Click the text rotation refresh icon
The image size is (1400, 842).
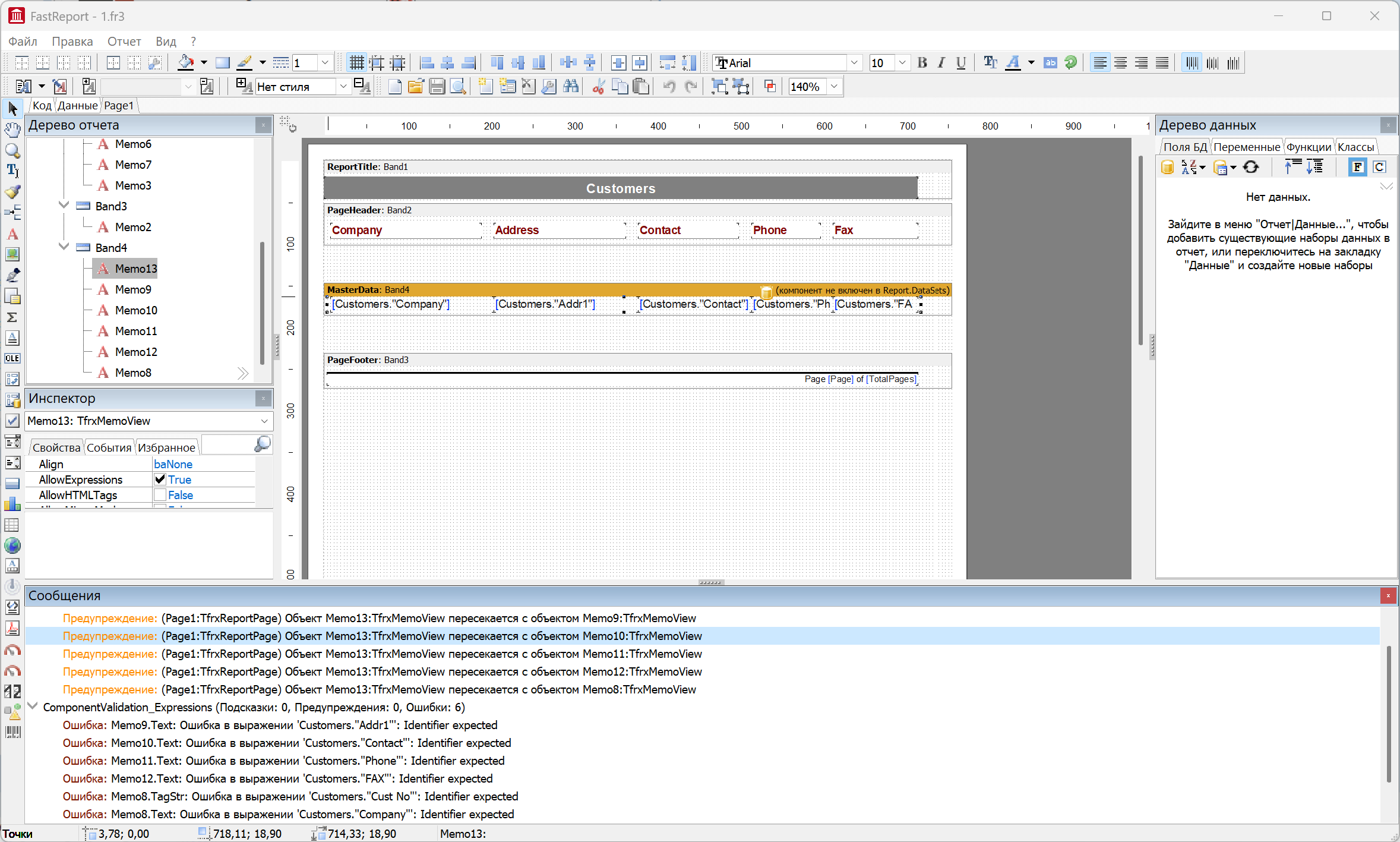point(1070,63)
